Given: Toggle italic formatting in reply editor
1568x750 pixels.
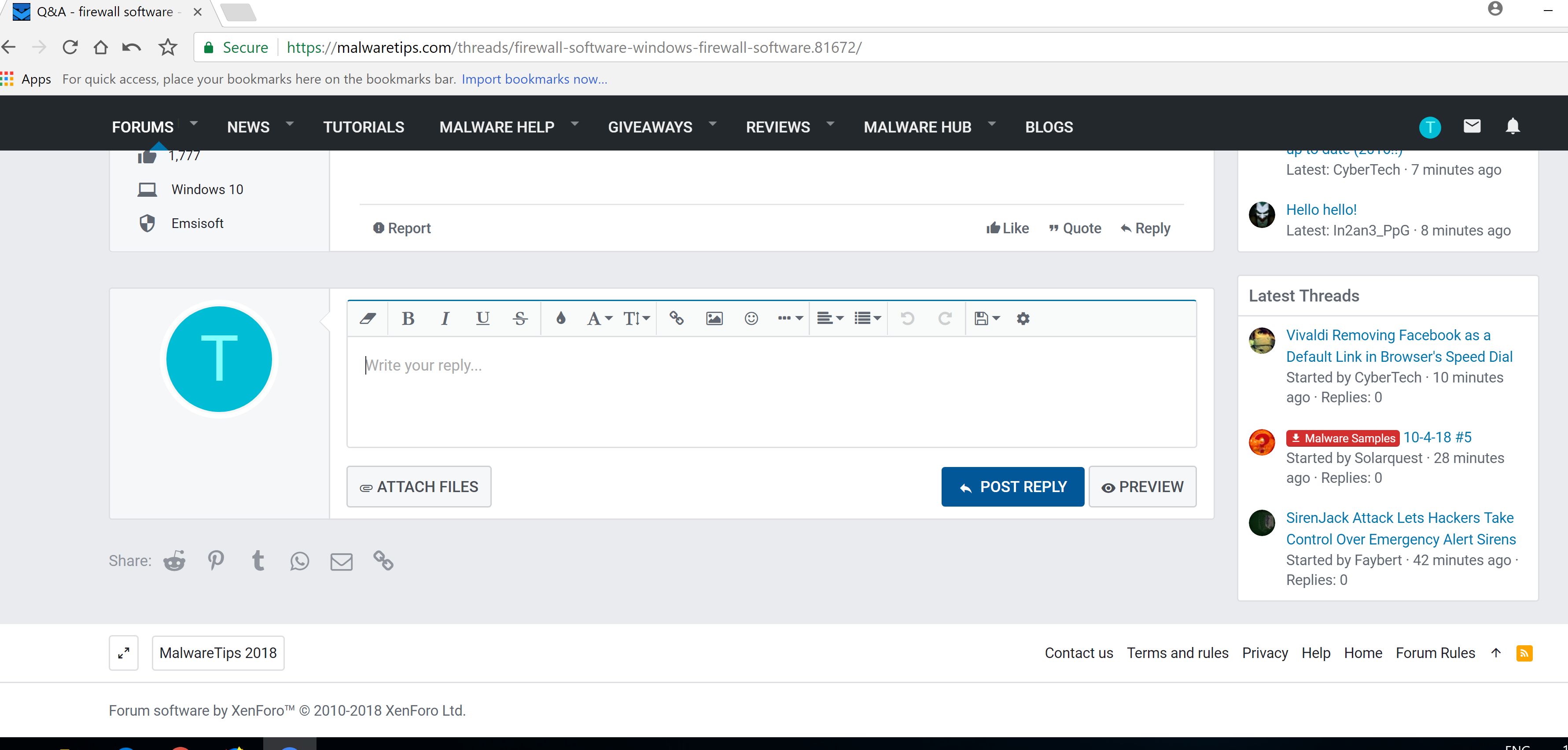Looking at the screenshot, I should coord(445,318).
